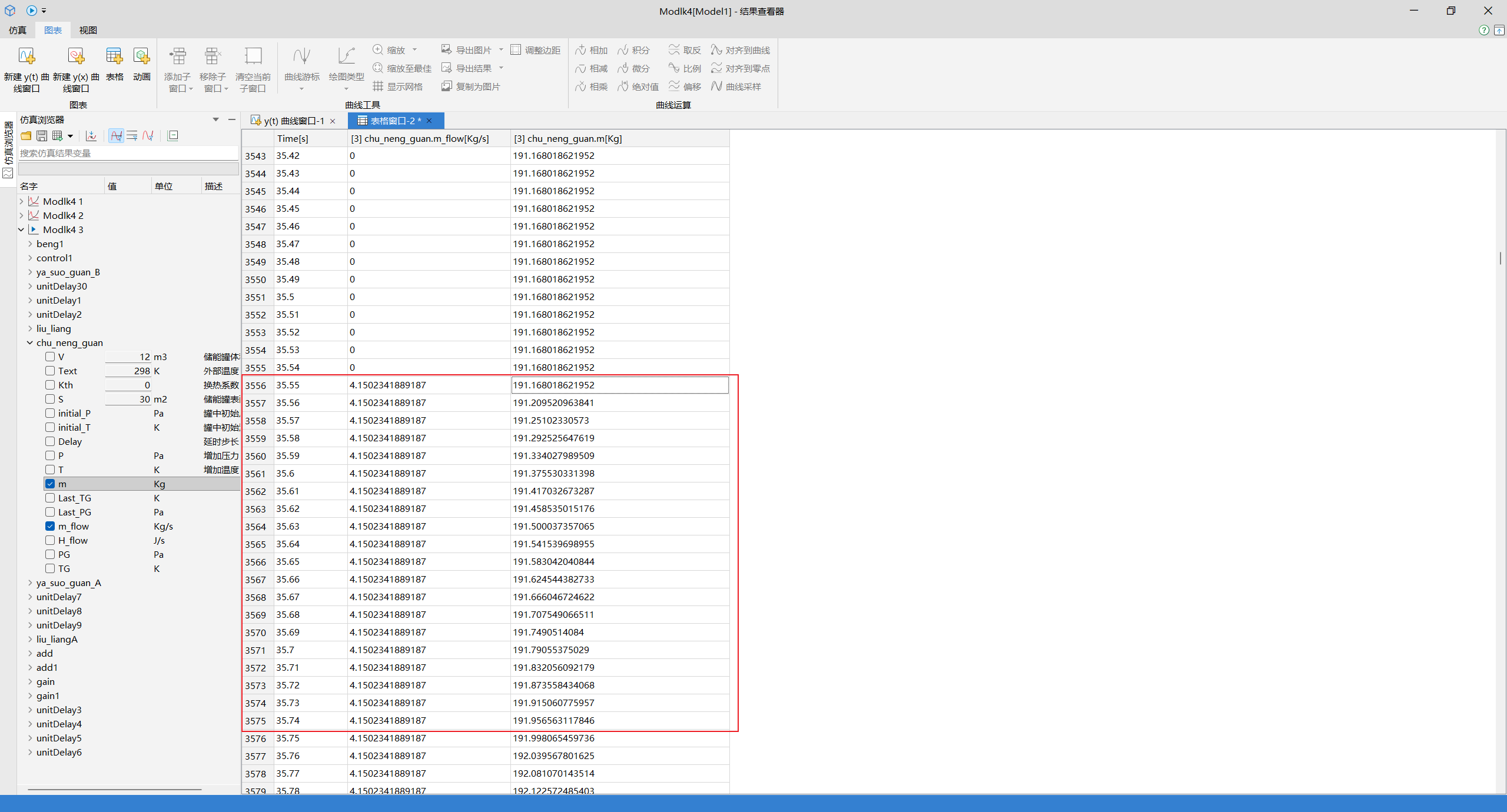1507x812 pixels.
Task: Click the 缩放至最佳 zoom-to-fit icon
Action: pos(378,68)
